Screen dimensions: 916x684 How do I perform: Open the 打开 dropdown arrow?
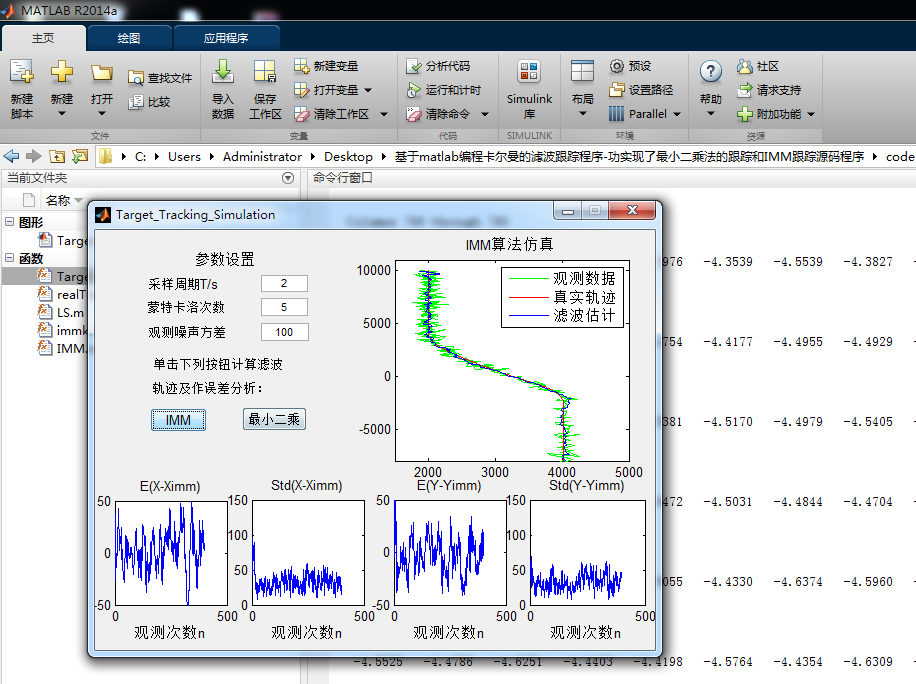[102, 114]
